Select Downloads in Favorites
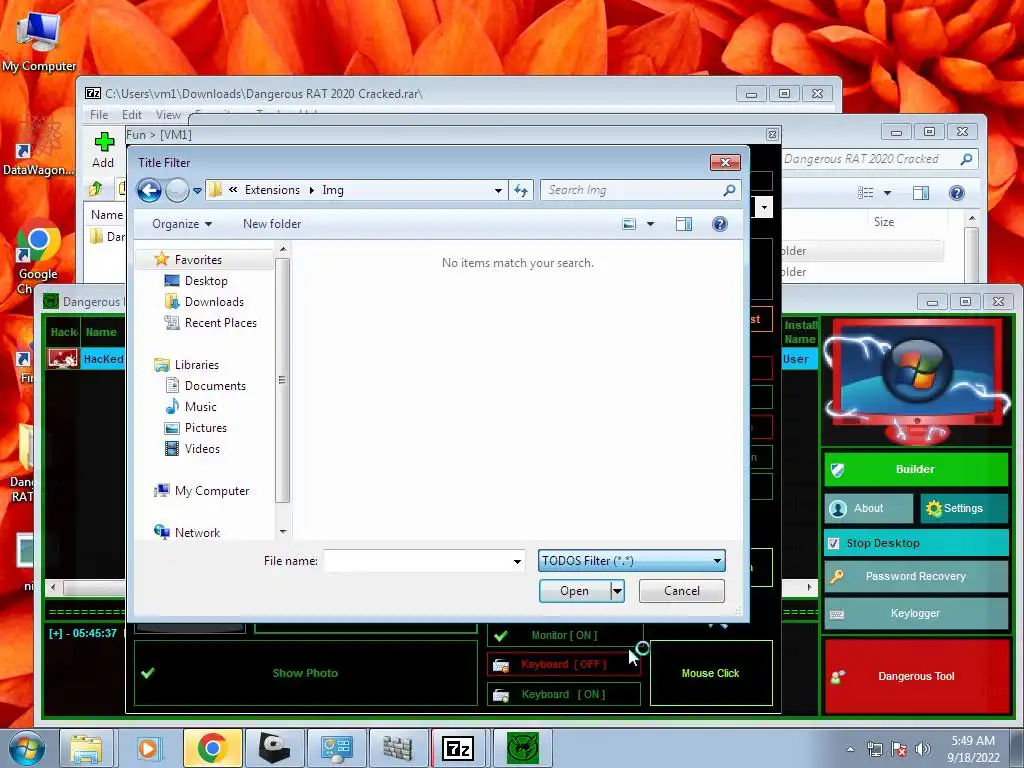Viewport: 1024px width, 768px height. tap(214, 302)
